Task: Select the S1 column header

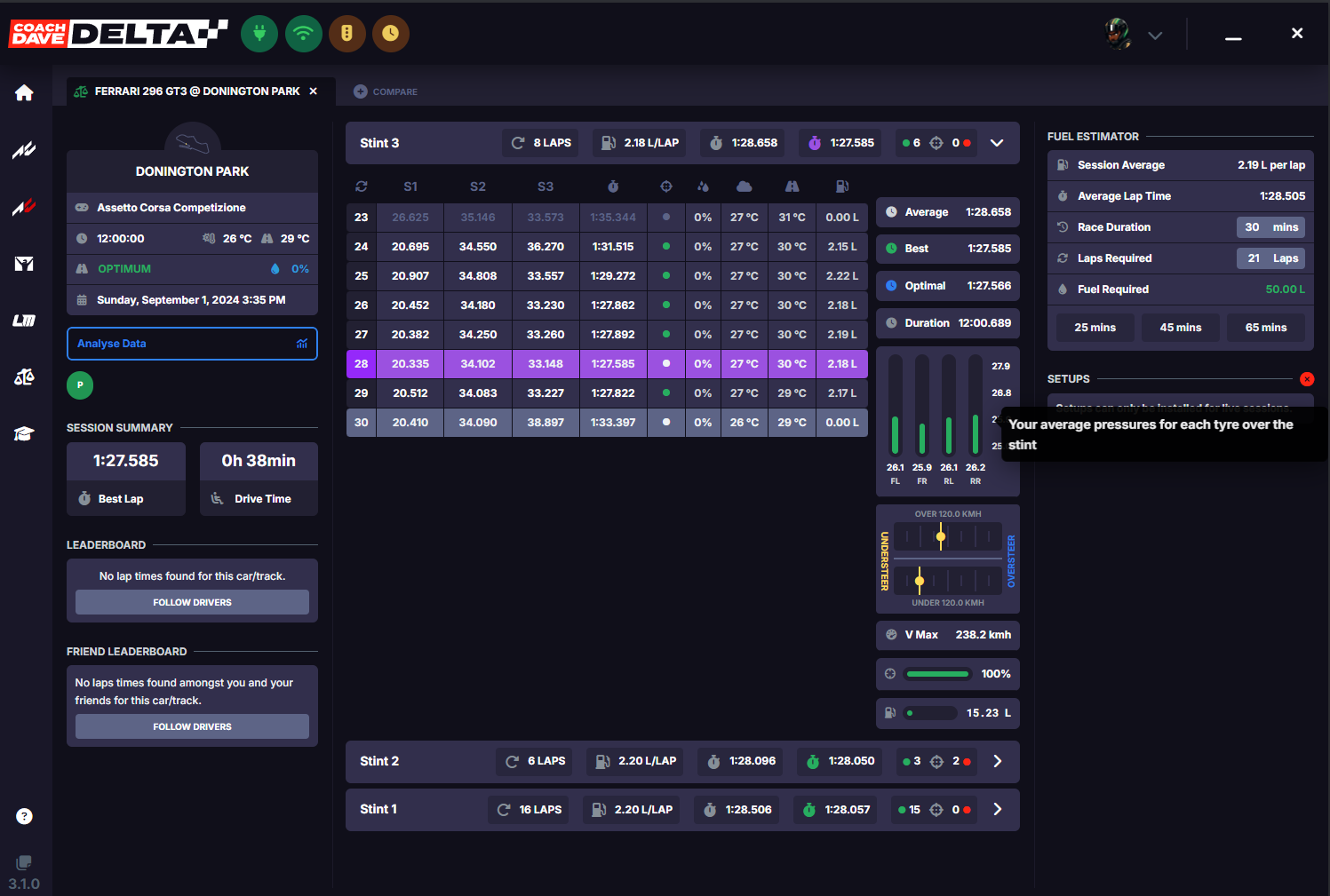Action: (410, 186)
